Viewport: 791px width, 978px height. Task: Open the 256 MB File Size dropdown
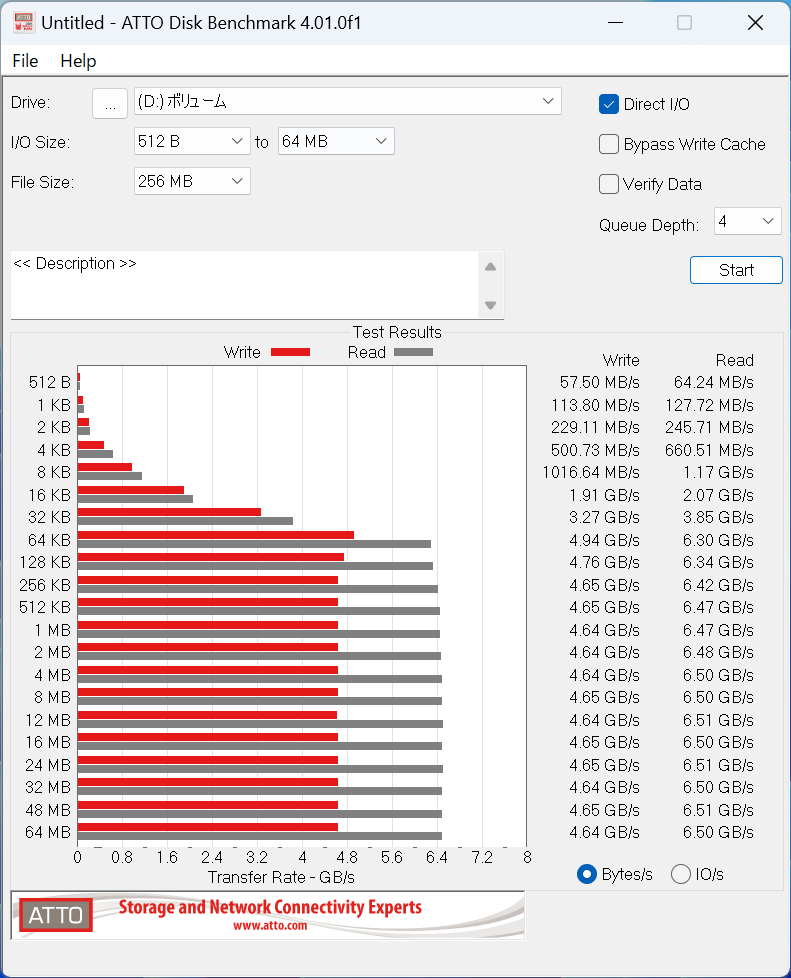click(x=192, y=181)
